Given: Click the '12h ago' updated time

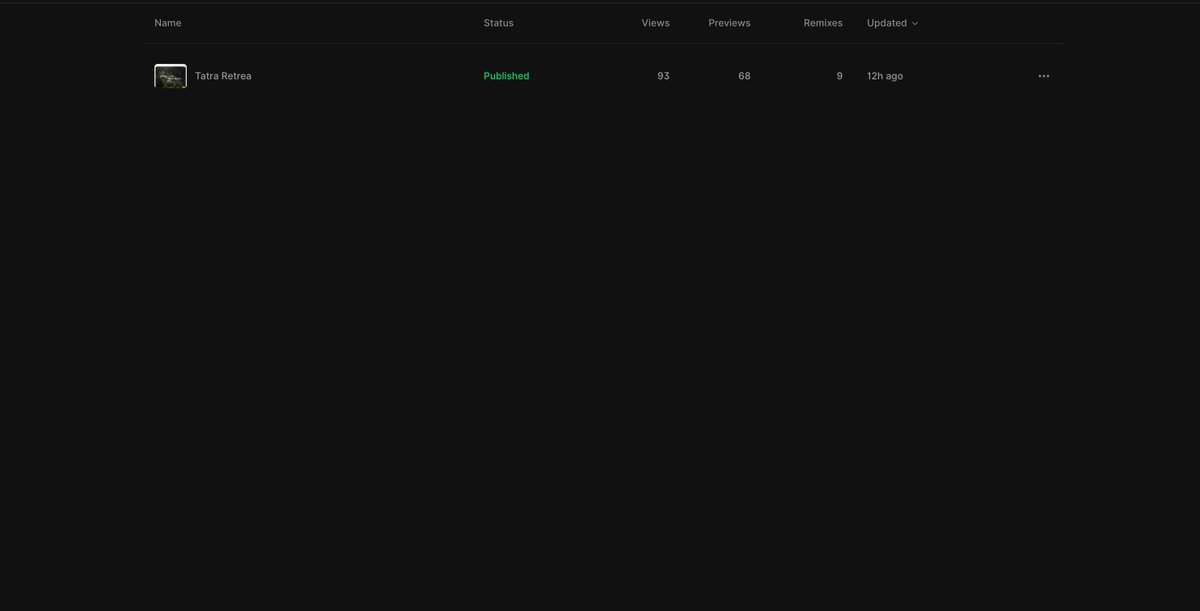Looking at the screenshot, I should tap(885, 76).
